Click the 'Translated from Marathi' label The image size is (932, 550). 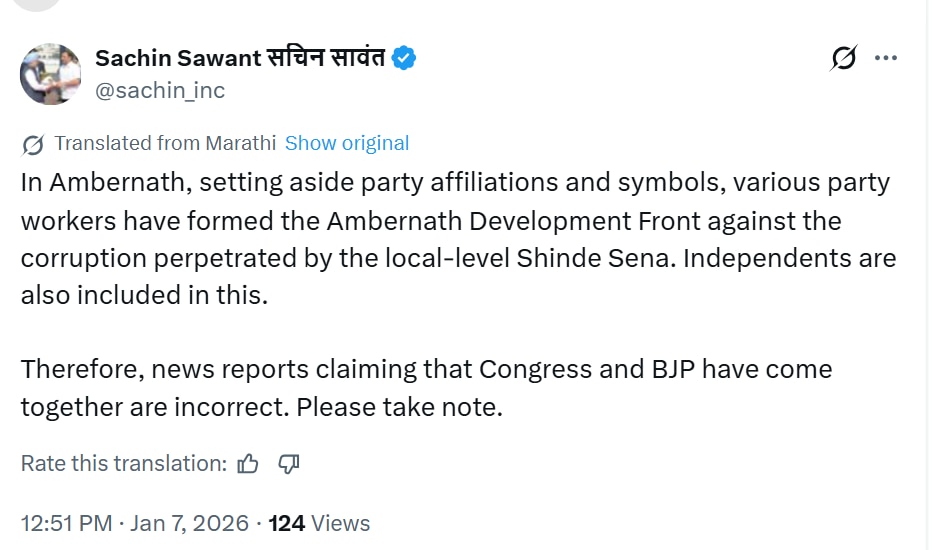tap(165, 143)
